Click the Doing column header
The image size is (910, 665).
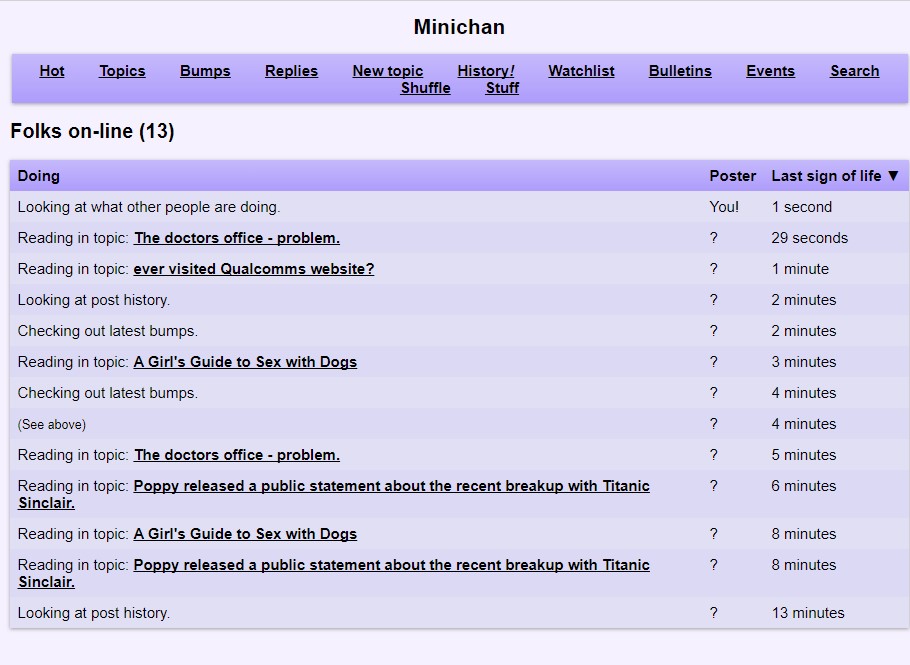[39, 176]
